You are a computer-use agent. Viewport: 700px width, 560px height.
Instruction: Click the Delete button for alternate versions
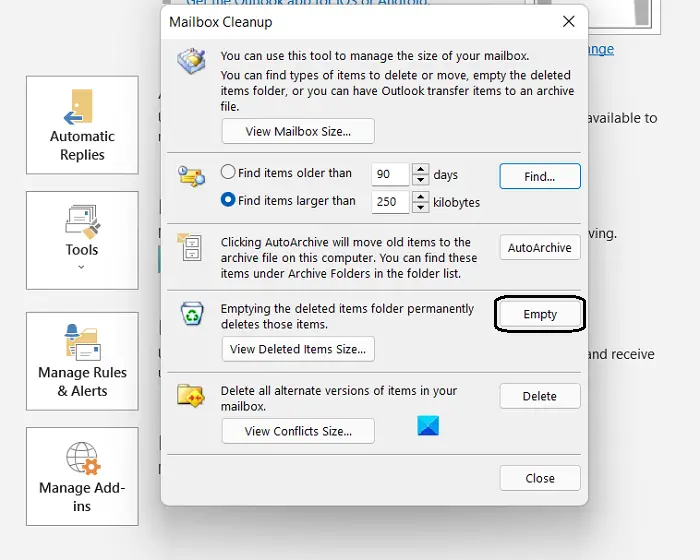540,396
